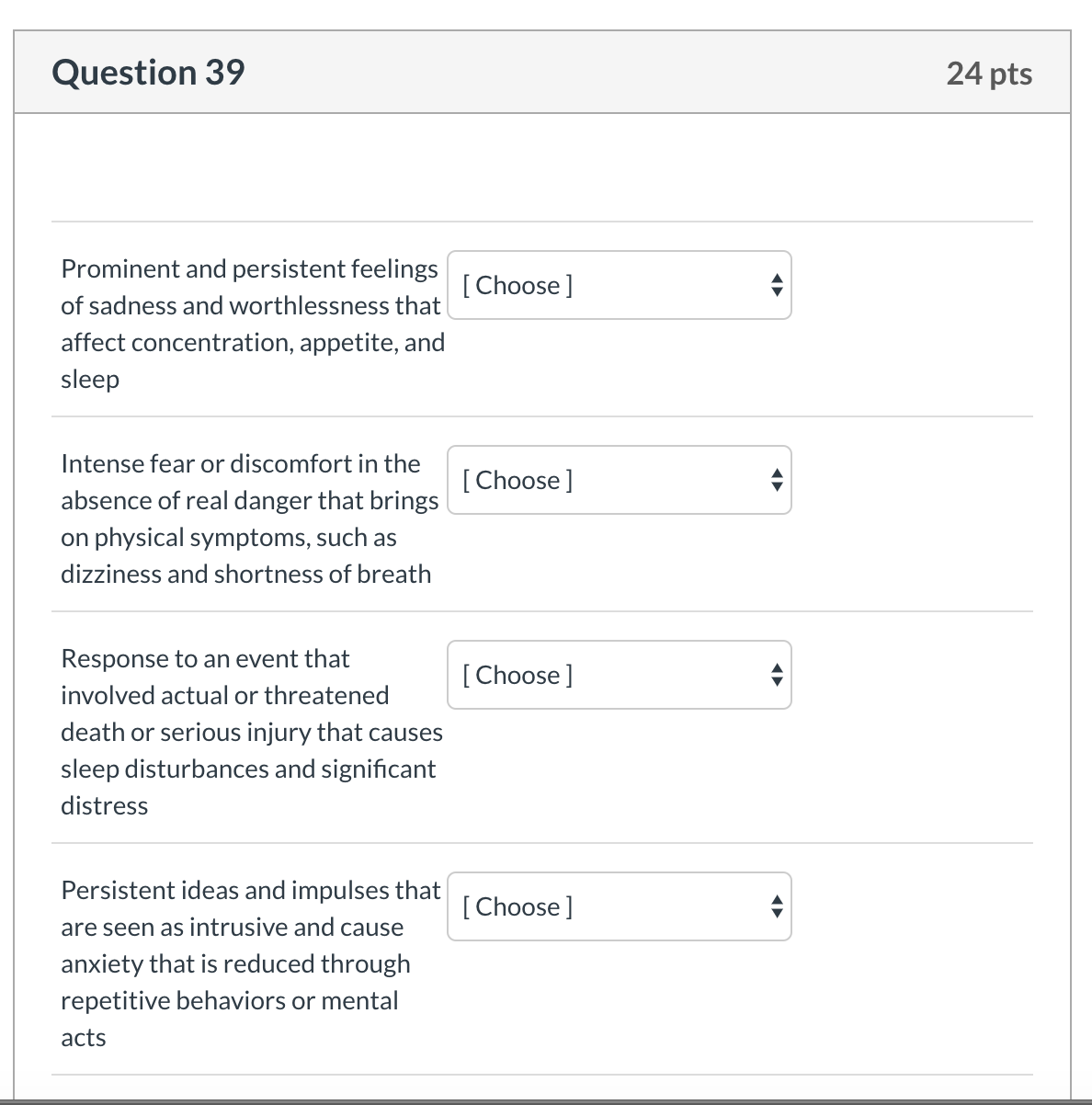The width and height of the screenshot is (1092, 1105).
Task: Click the downward triangle on the second Choose selector
Action: point(777,487)
